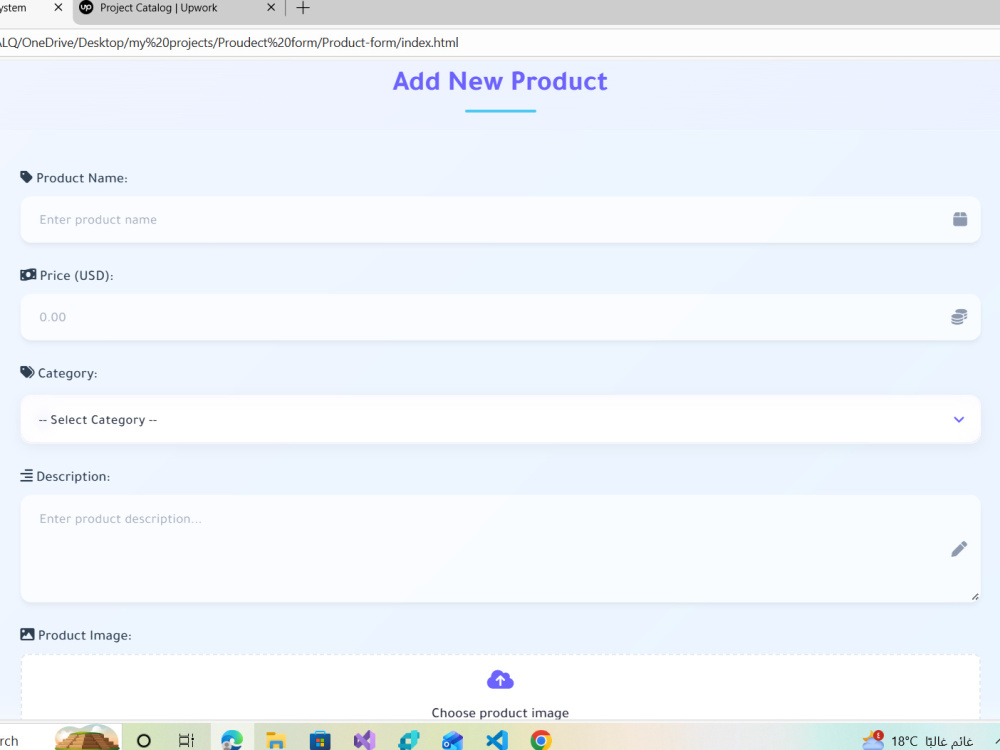Click the Add New Product heading

(x=500, y=81)
